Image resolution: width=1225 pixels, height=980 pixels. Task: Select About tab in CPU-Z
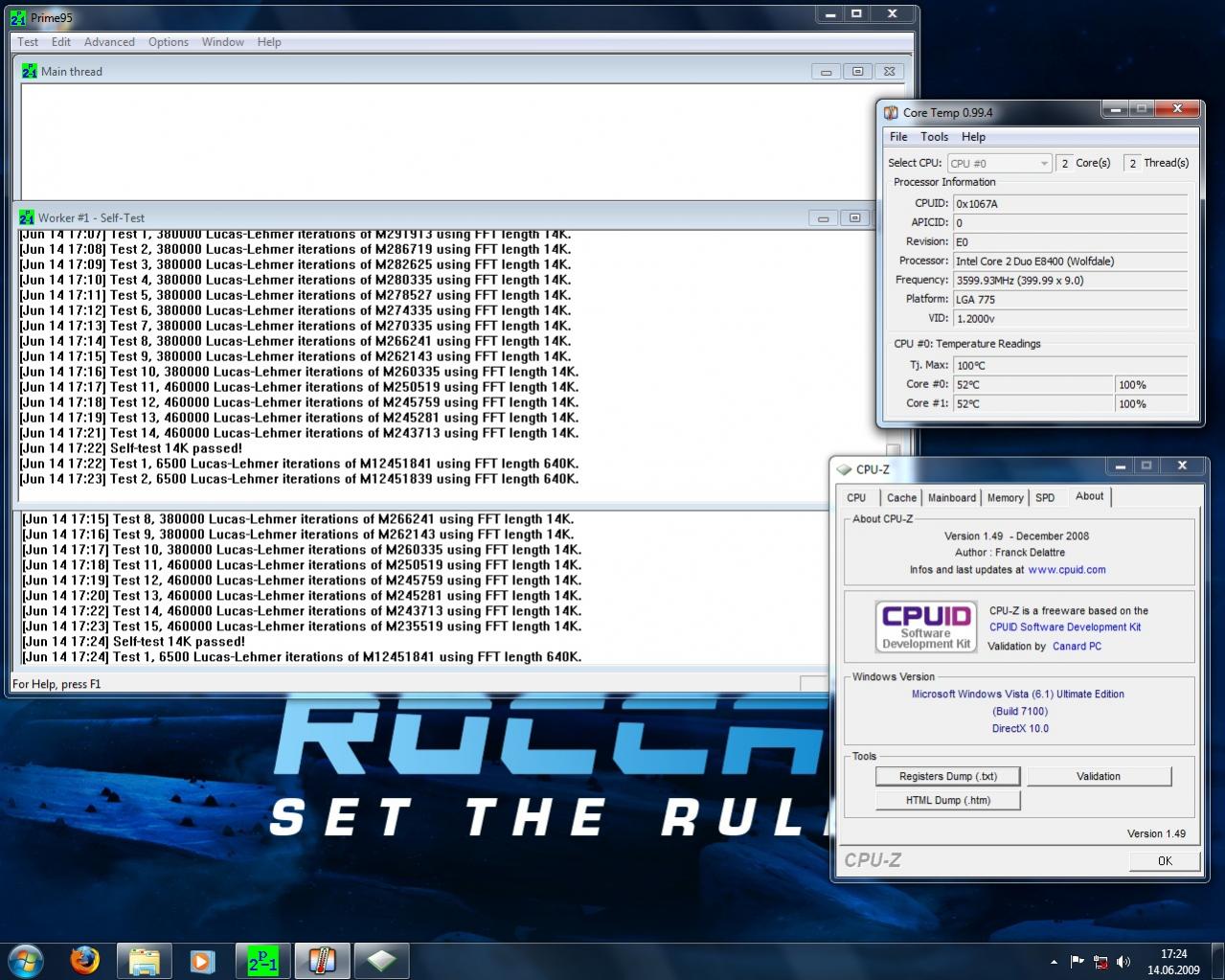1089,495
